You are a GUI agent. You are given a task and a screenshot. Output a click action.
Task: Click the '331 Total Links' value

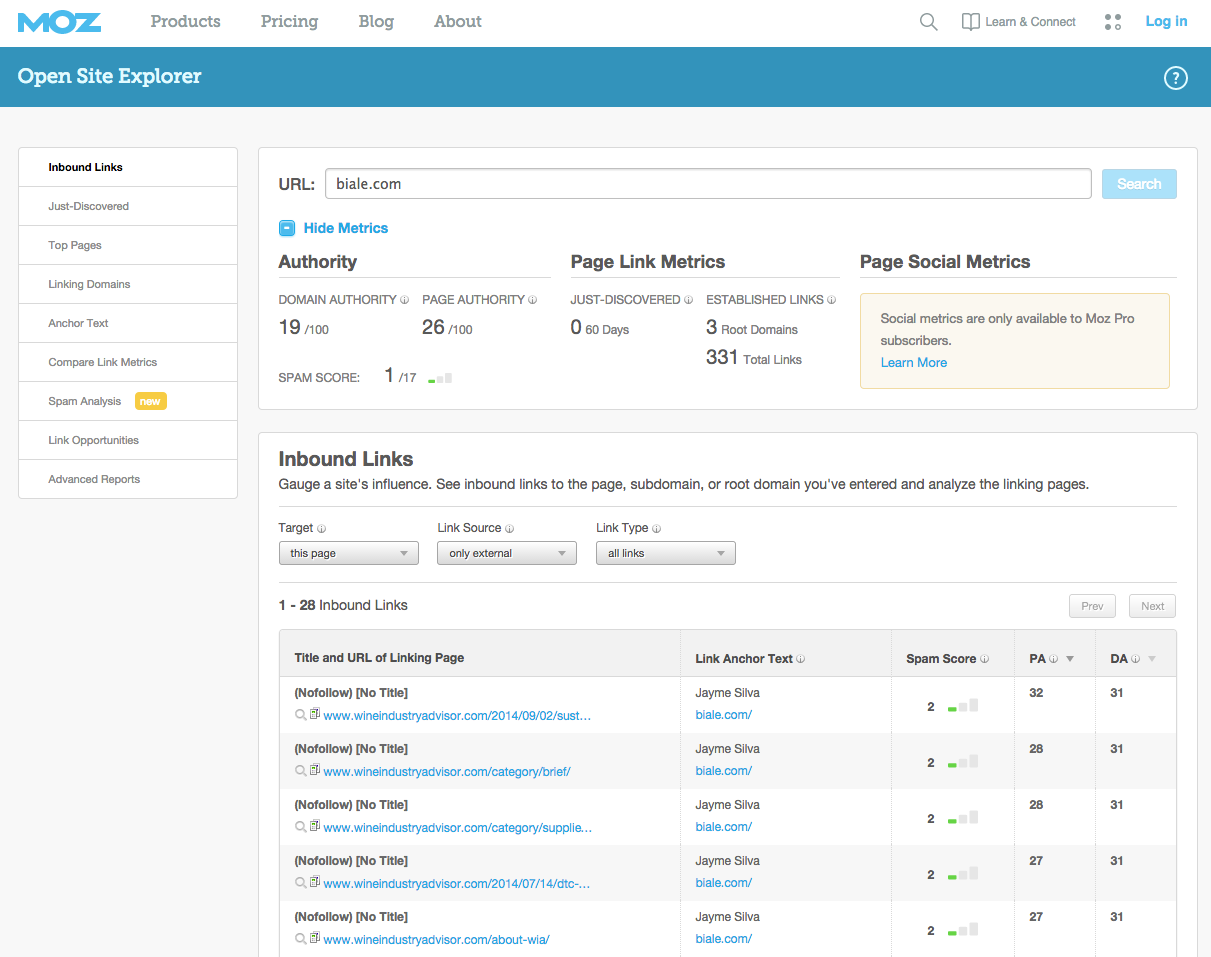(754, 357)
